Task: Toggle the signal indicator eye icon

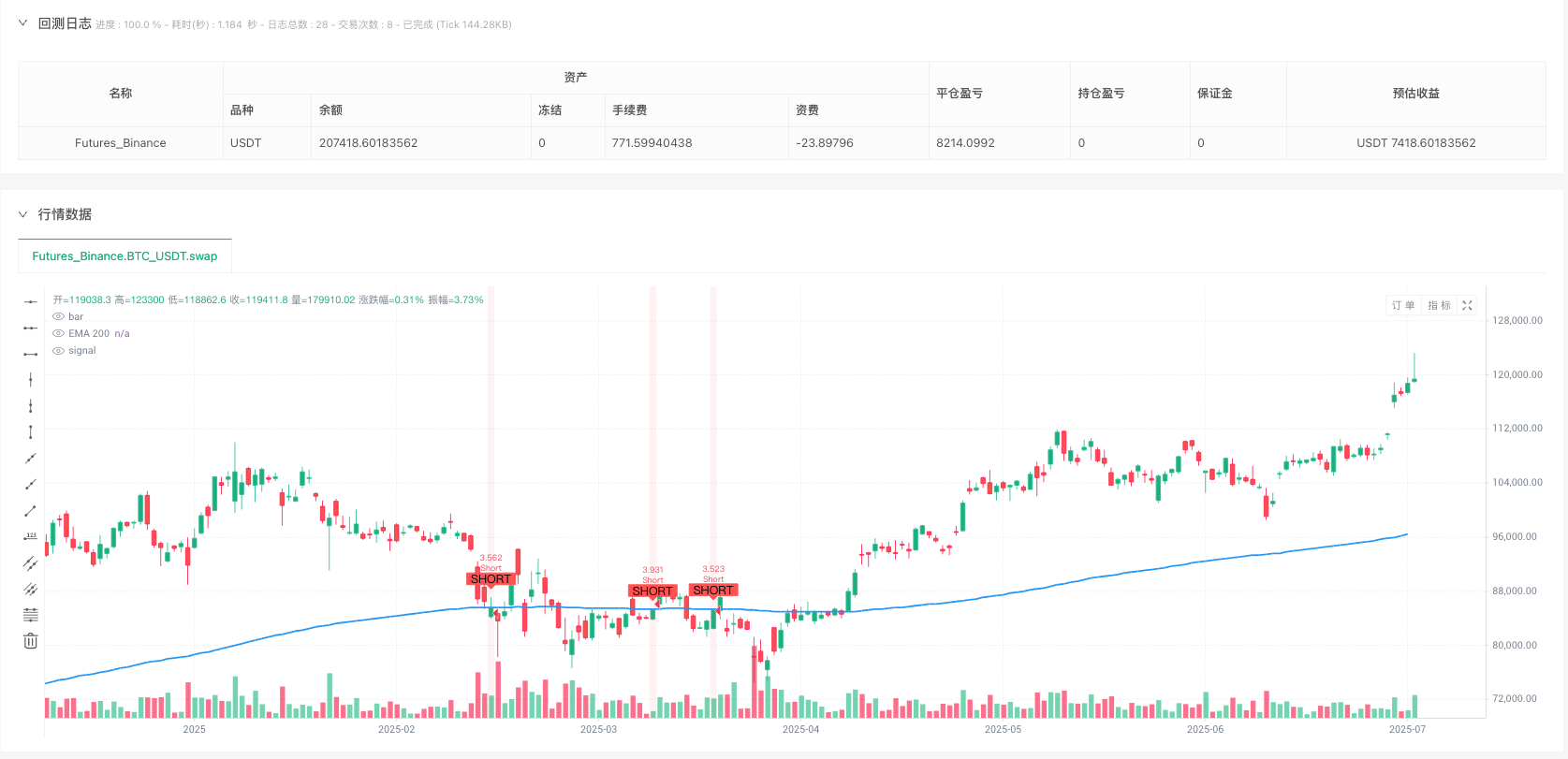Action: coord(58,350)
